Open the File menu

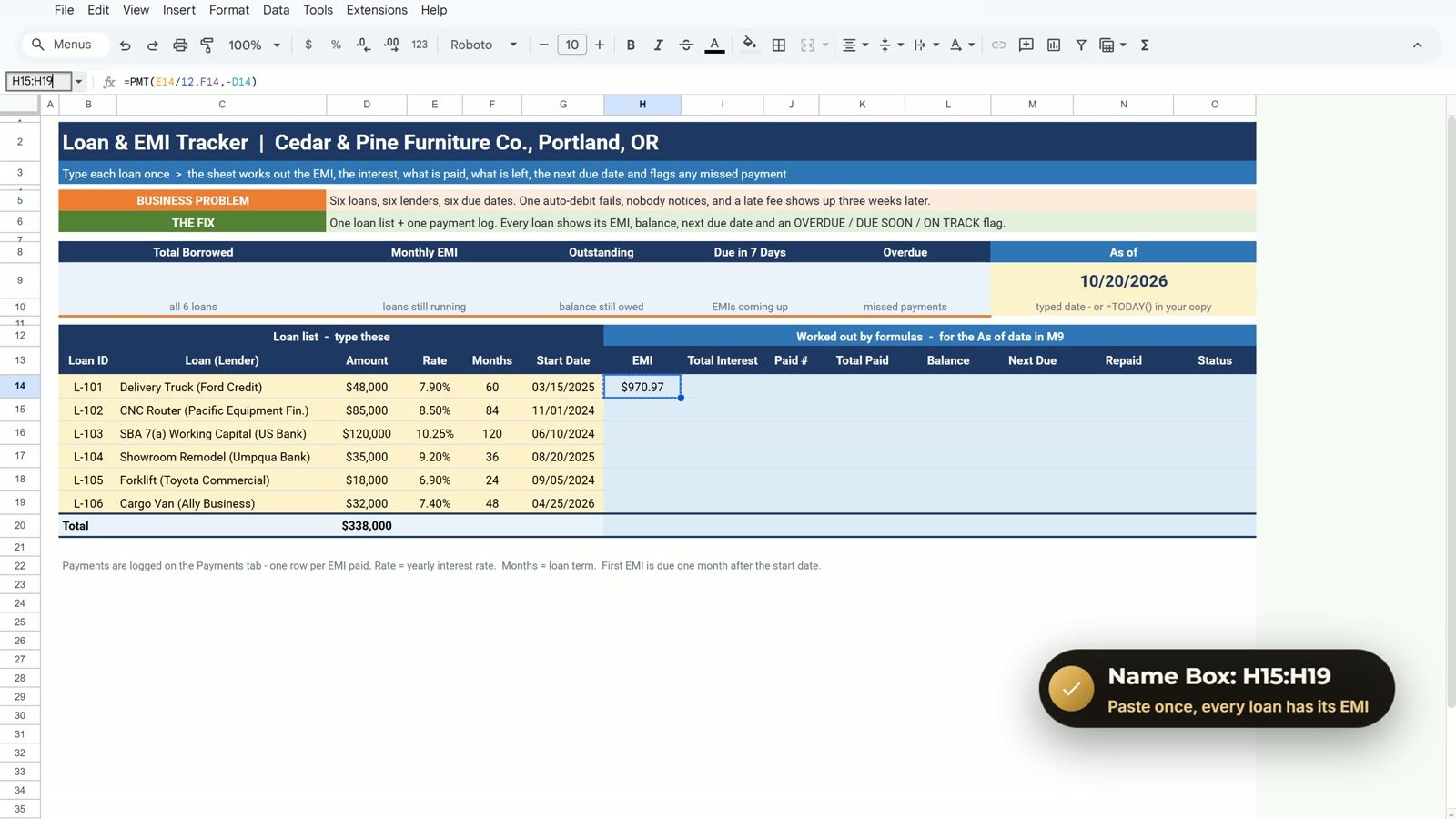(64, 10)
